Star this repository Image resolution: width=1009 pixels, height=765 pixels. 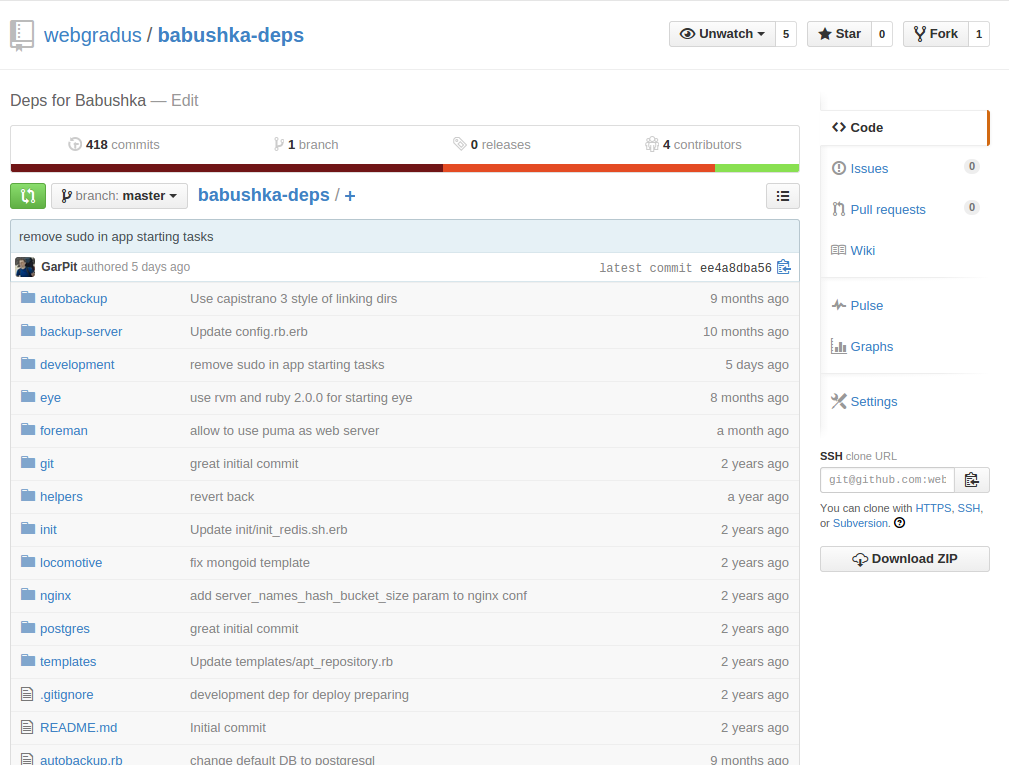click(839, 34)
